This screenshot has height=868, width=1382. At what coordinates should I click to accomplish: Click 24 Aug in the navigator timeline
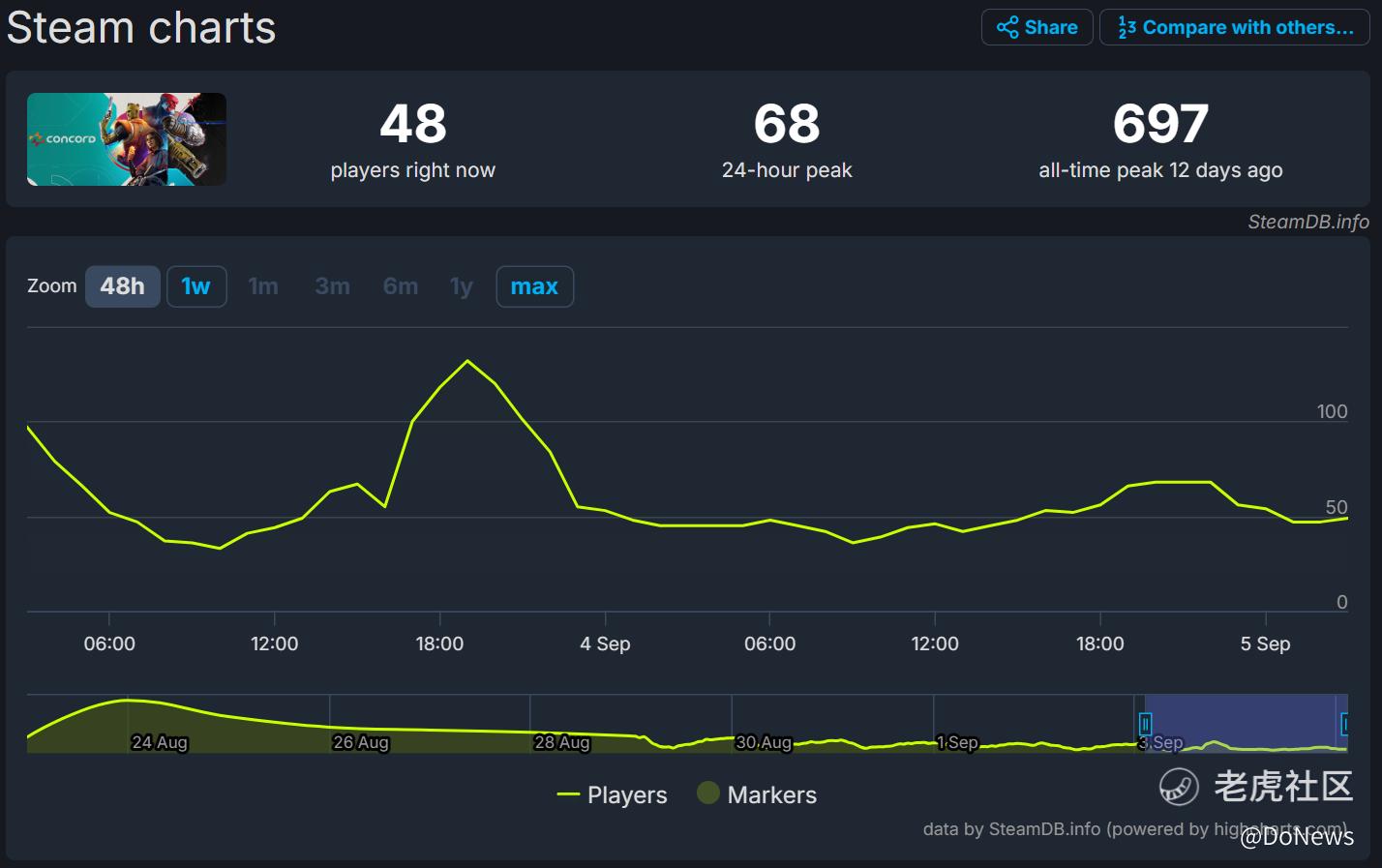pos(160,742)
